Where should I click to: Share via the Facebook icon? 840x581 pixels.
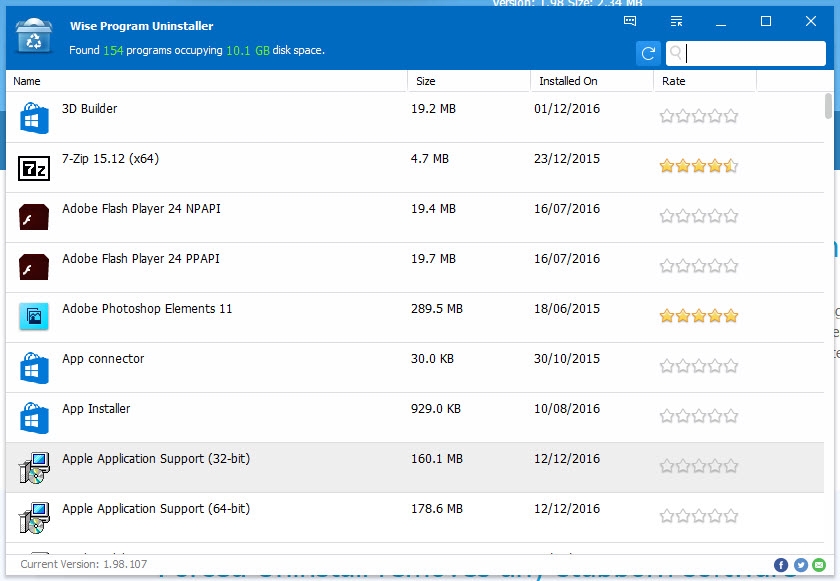[x=781, y=565]
